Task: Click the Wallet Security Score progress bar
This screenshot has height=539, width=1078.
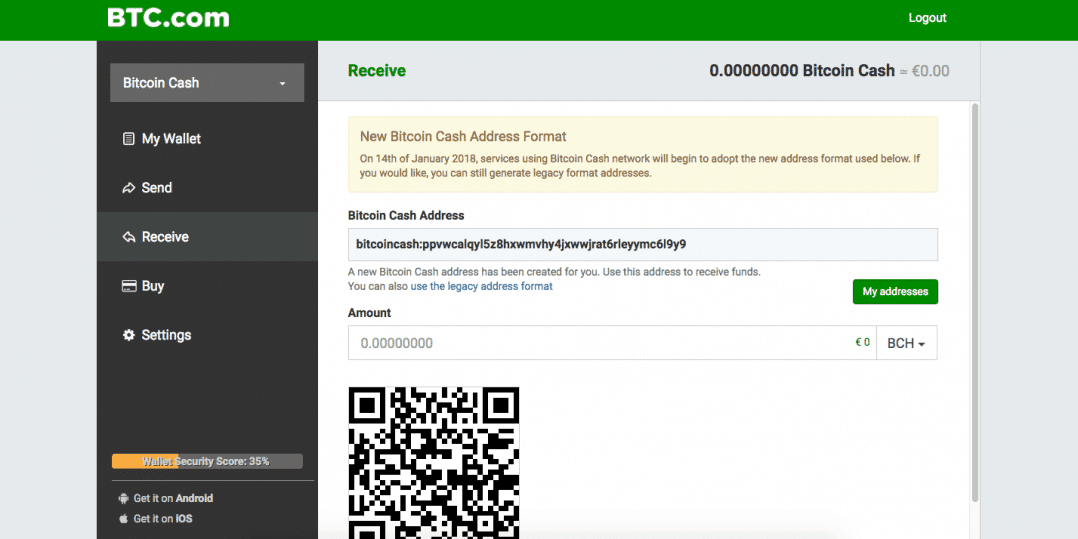Action: coord(207,461)
